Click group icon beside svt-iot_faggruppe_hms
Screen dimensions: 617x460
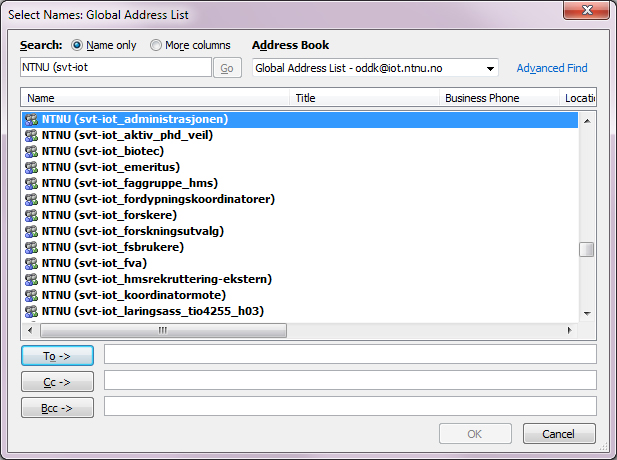pyautogui.click(x=31, y=183)
